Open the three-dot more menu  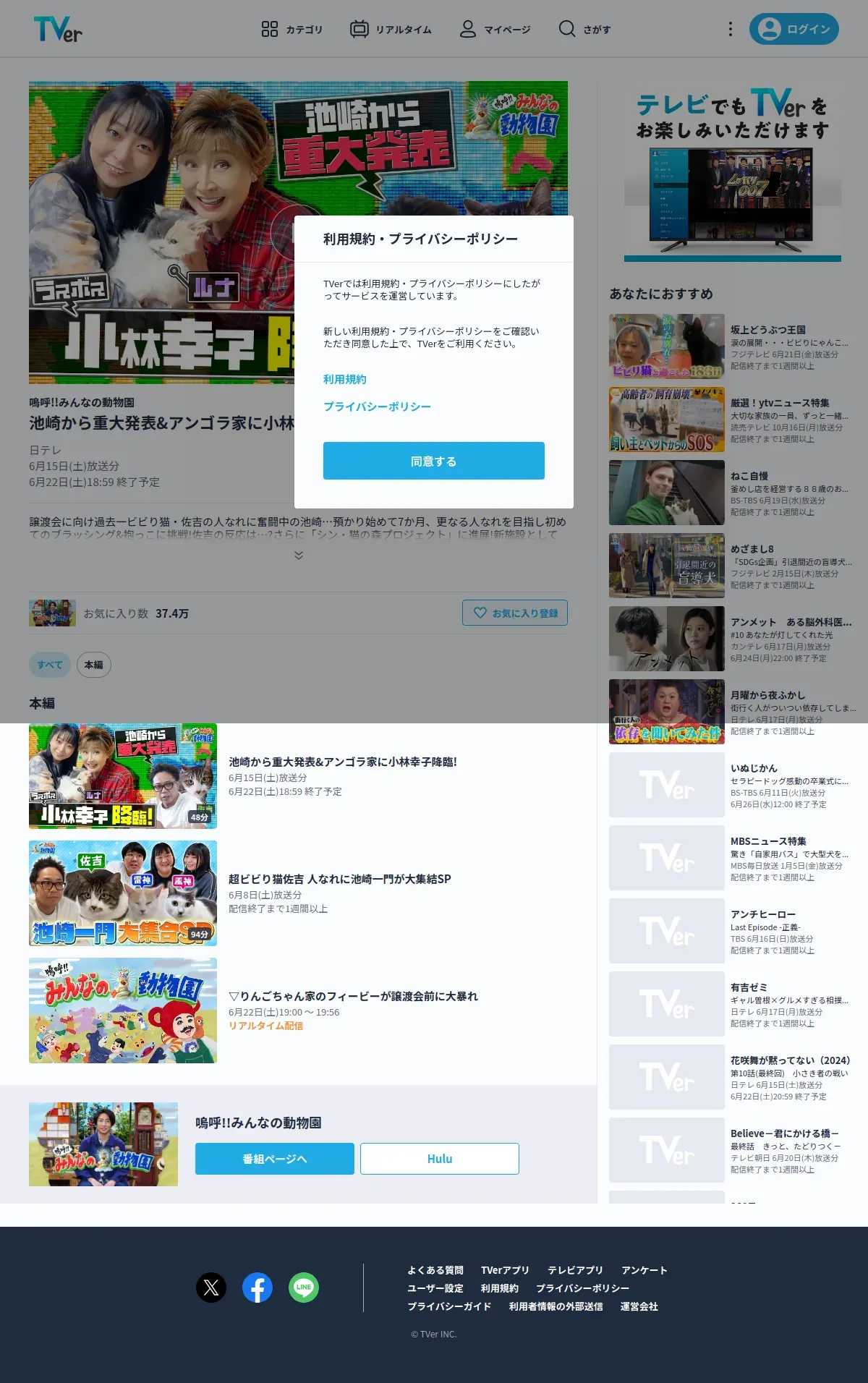tap(730, 29)
